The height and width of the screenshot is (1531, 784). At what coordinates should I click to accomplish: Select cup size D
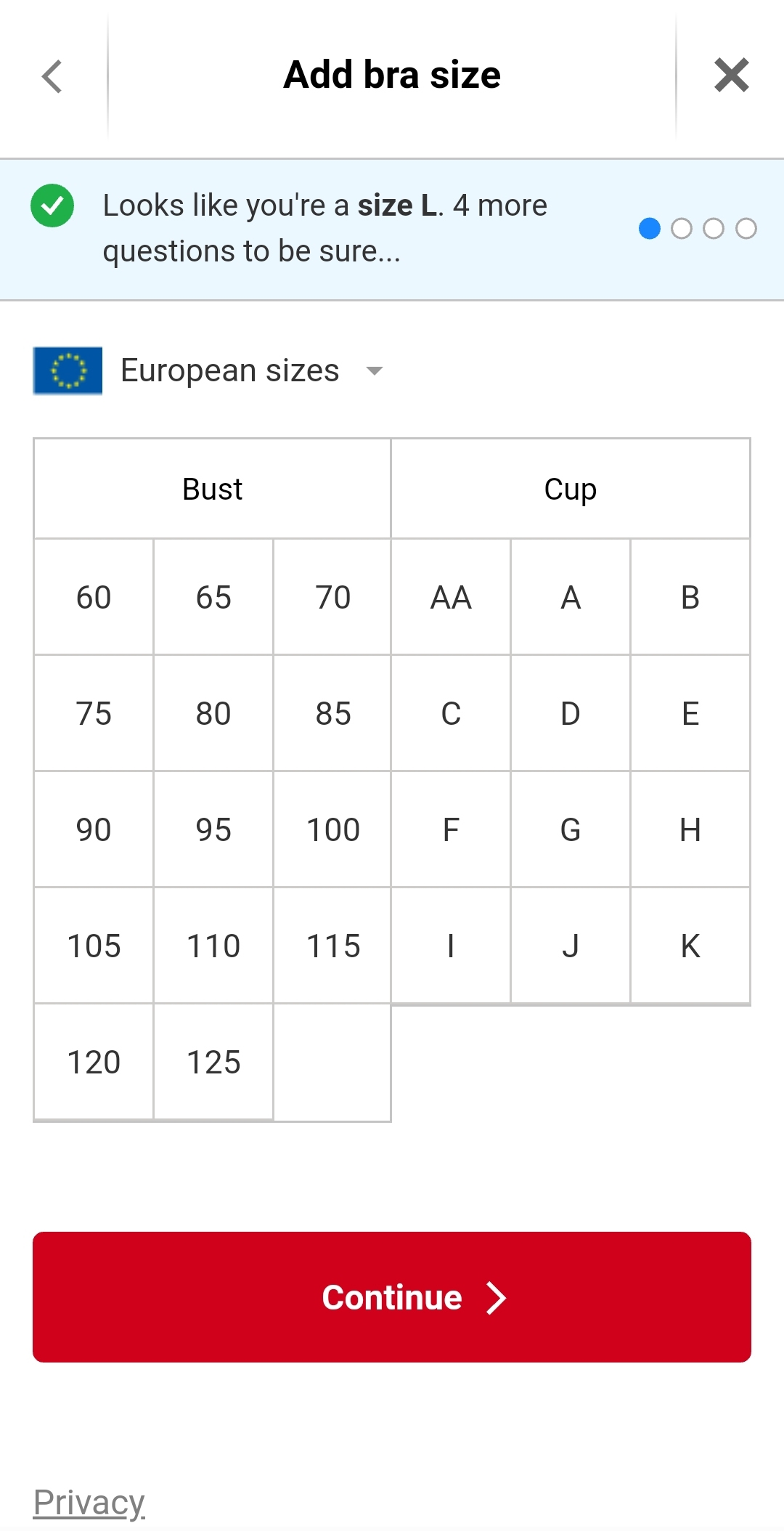point(571,713)
